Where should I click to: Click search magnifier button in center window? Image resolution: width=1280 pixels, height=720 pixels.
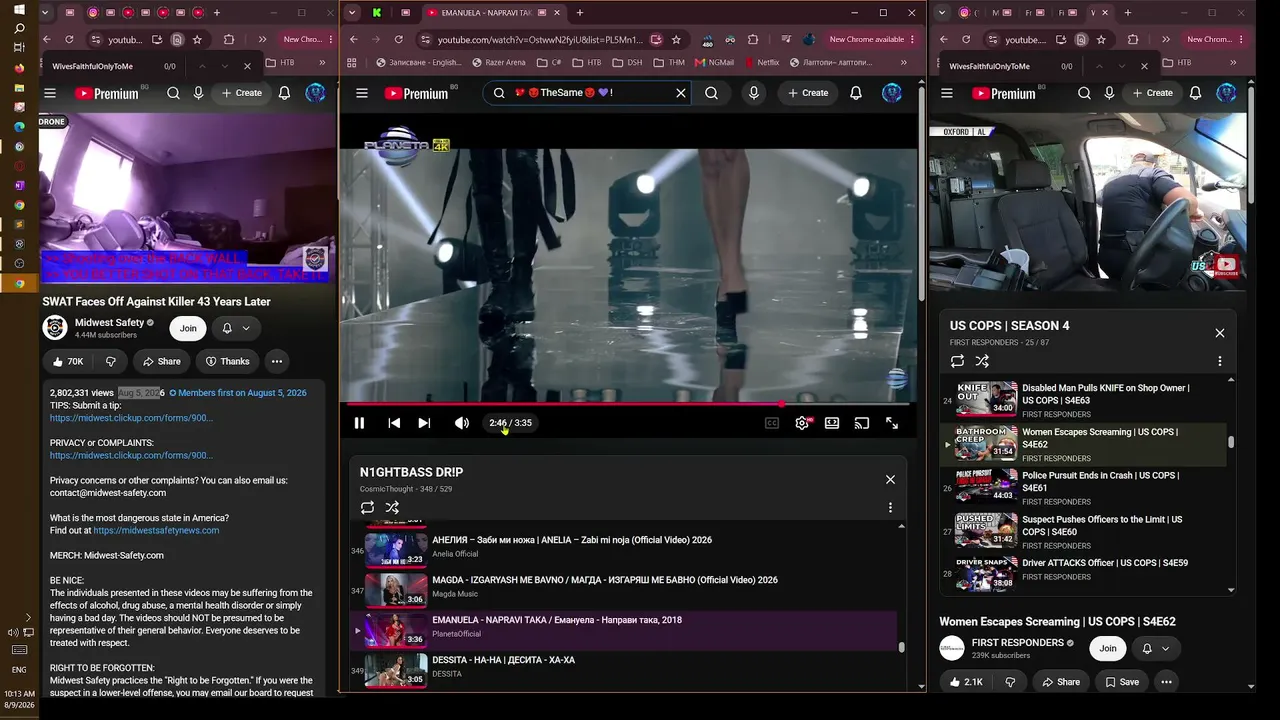point(711,93)
